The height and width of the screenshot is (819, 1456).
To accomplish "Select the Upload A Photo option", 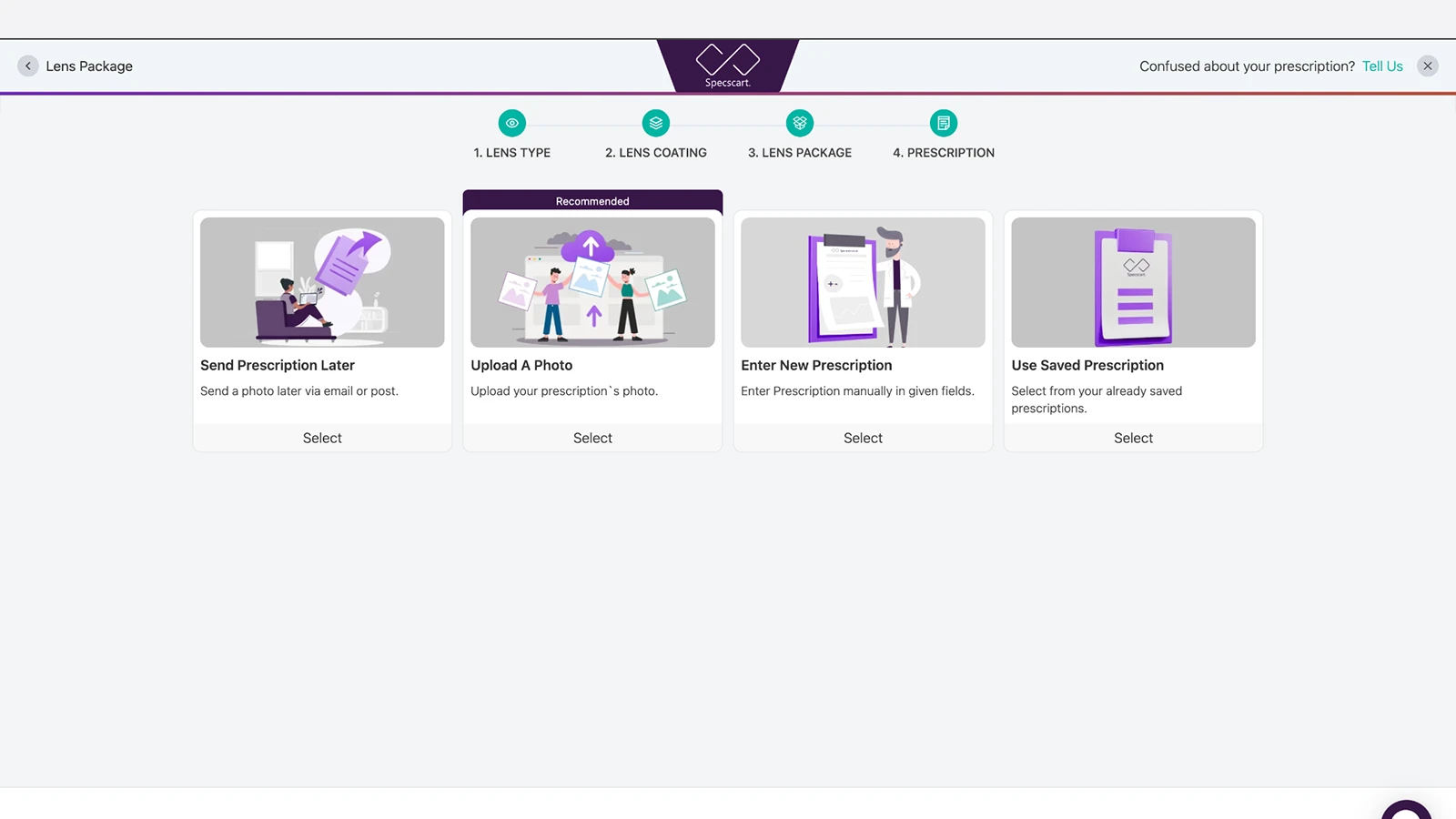I will point(592,438).
